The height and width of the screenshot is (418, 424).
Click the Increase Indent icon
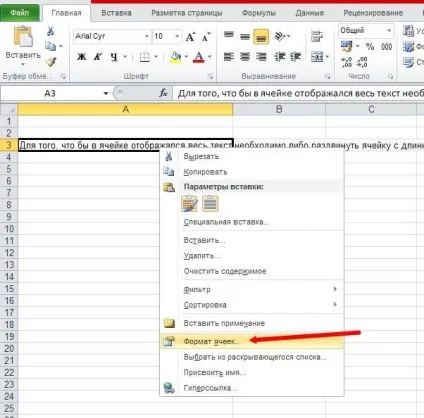(295, 57)
